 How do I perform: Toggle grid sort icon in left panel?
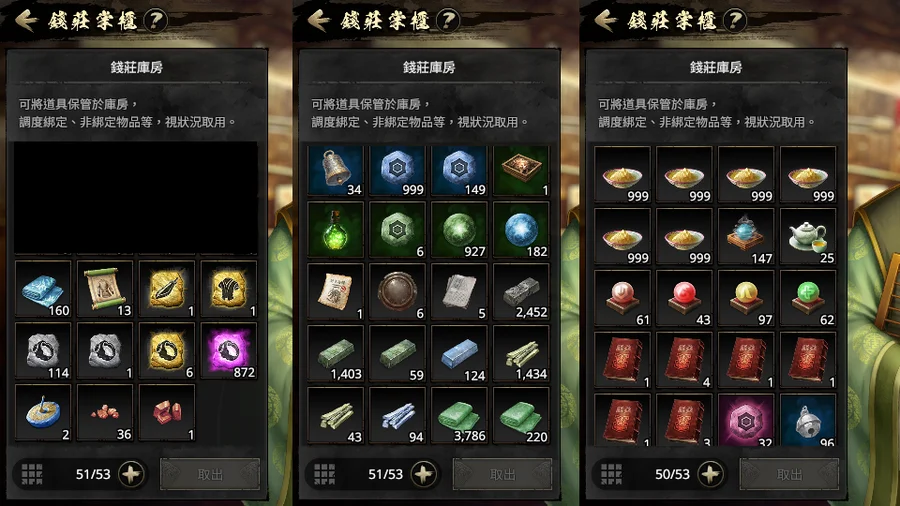pyautogui.click(x=32, y=474)
